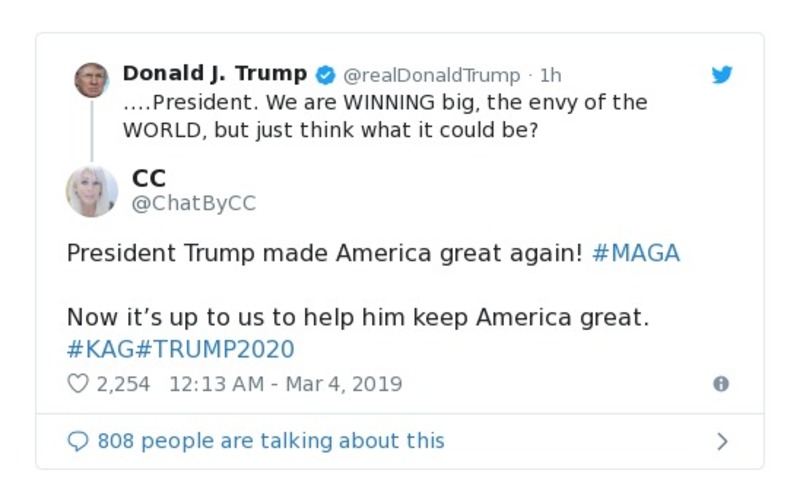Open the @realDonaldTrump handle

coord(432,76)
